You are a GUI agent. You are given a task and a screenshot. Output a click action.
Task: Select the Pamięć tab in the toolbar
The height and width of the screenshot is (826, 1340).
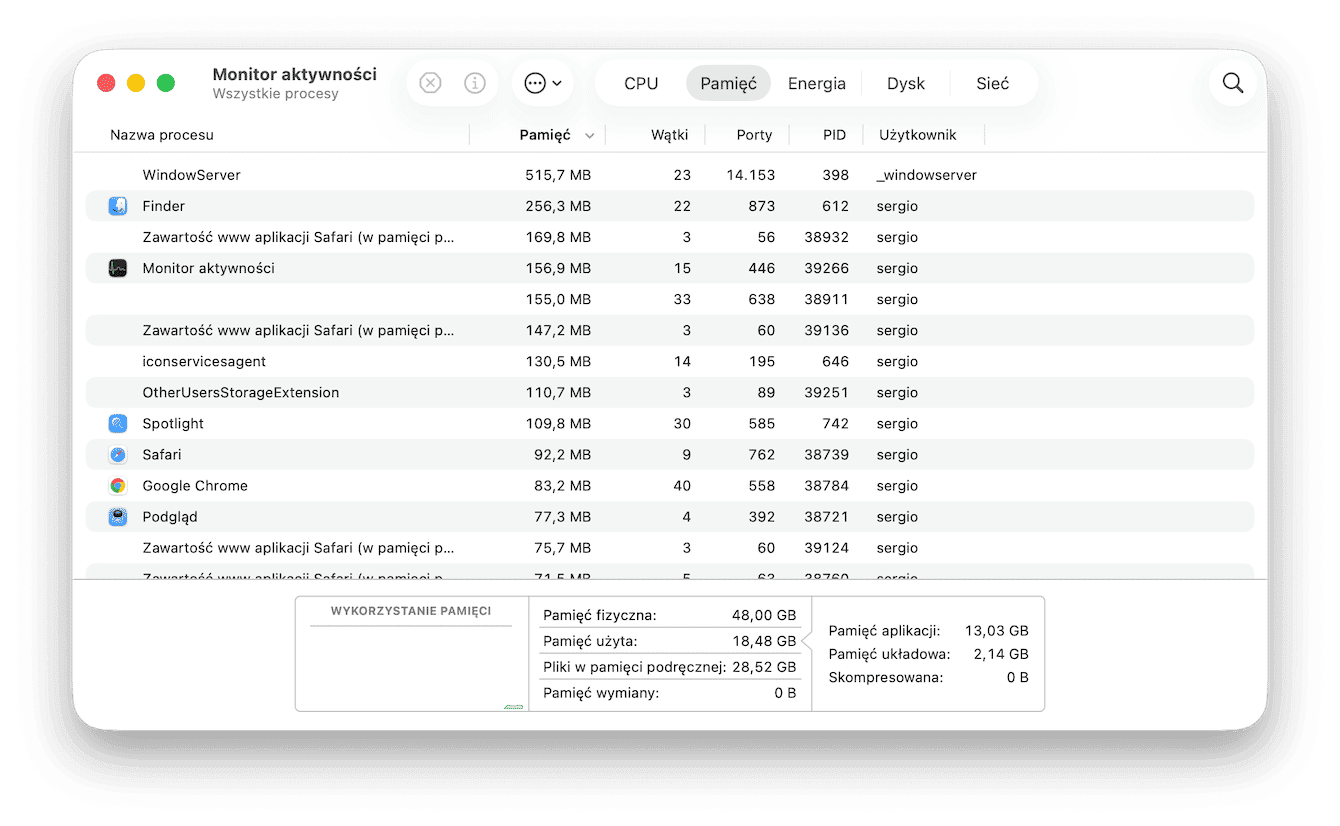(728, 83)
